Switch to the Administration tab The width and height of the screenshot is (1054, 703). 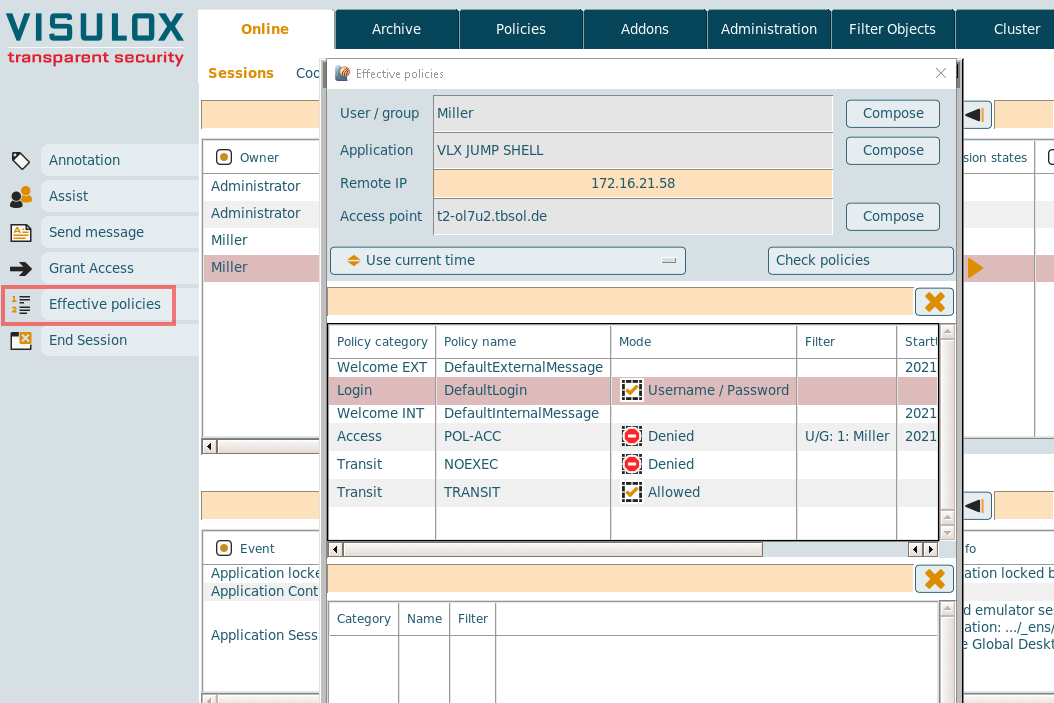click(768, 29)
